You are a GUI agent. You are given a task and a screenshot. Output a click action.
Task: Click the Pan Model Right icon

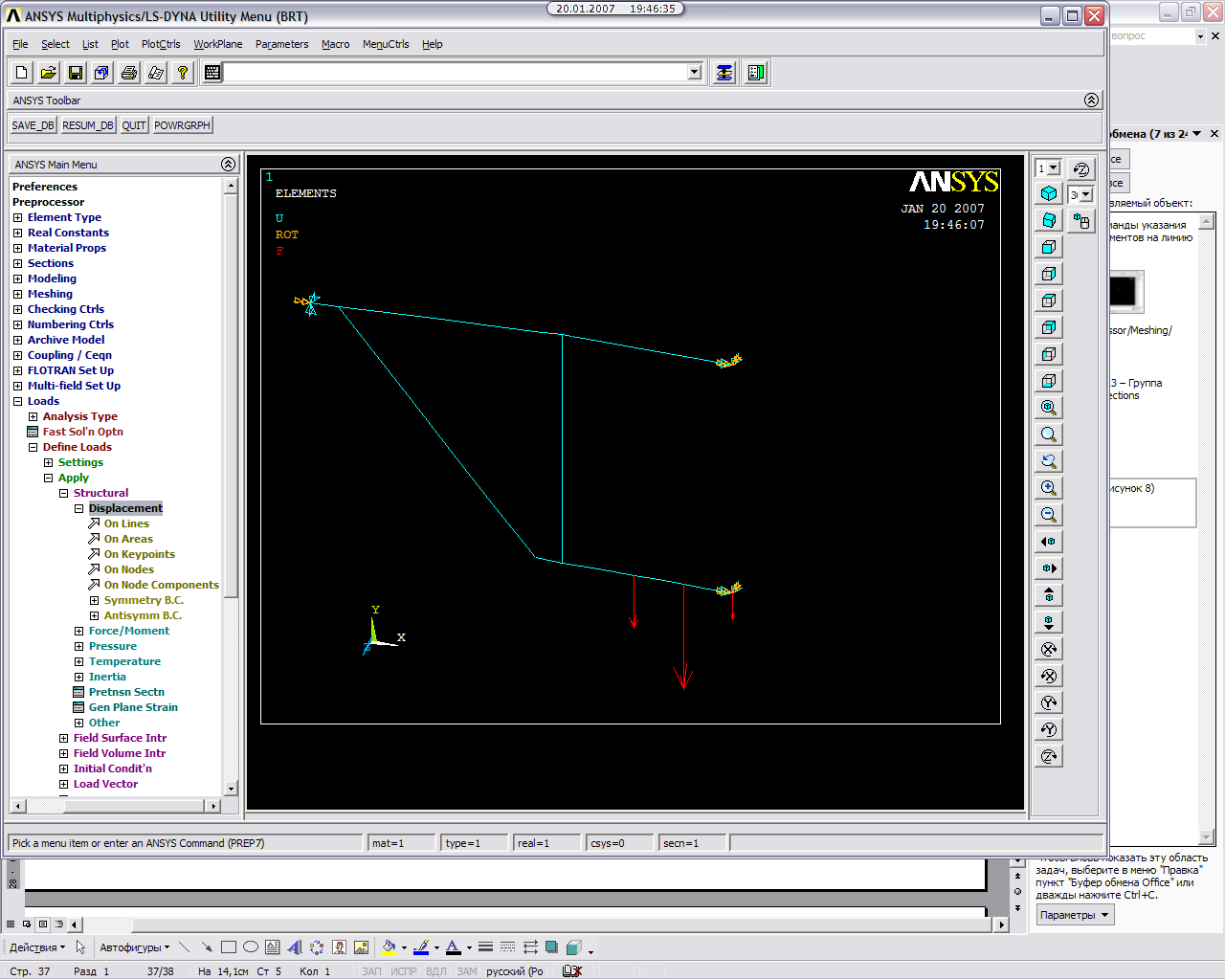1049,568
